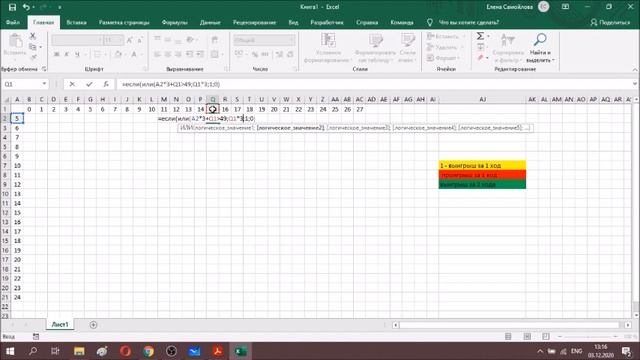640x360 pixels.
Task: Cancel formula entry with X
Action: tap(72, 84)
